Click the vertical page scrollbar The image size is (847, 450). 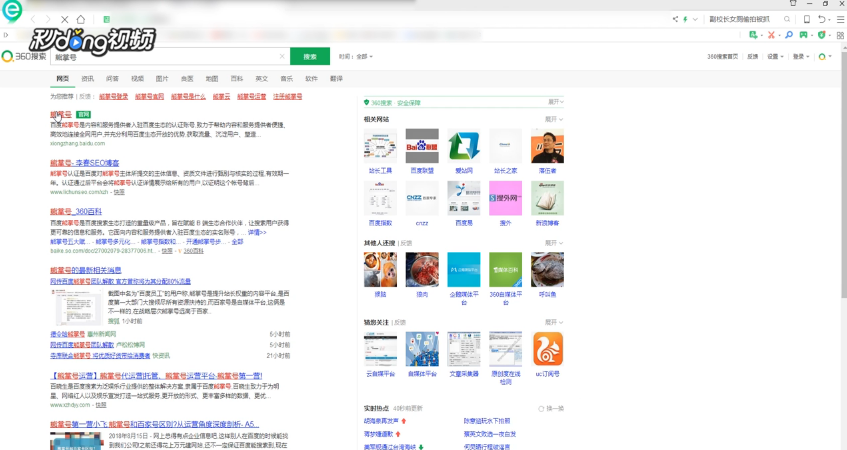[844, 173]
